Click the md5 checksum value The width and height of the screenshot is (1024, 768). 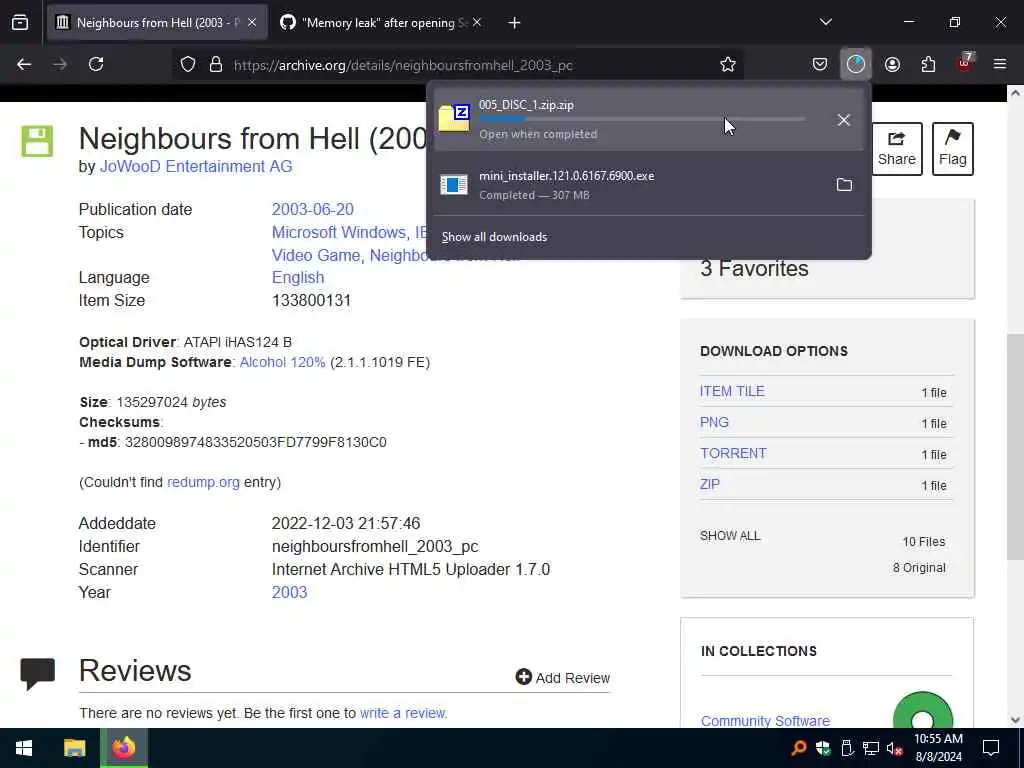(x=256, y=442)
